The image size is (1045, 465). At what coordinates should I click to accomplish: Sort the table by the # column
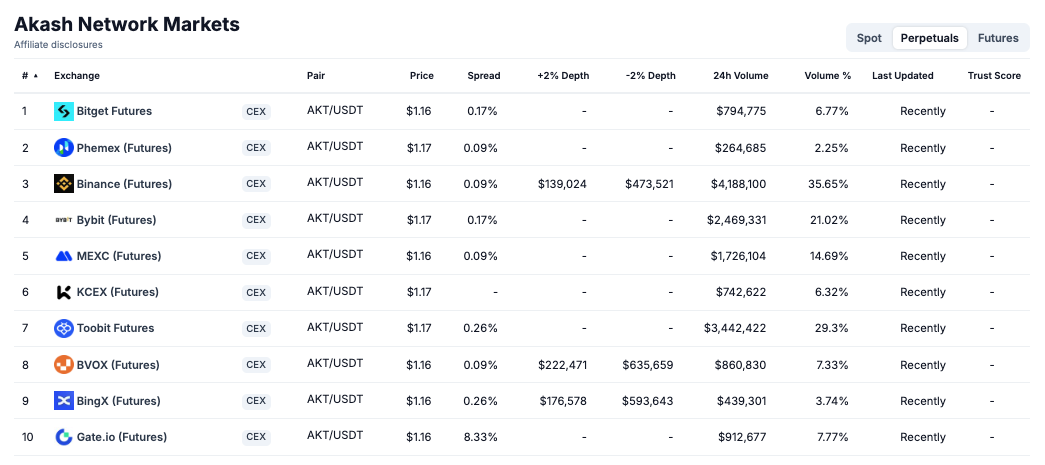click(29, 76)
